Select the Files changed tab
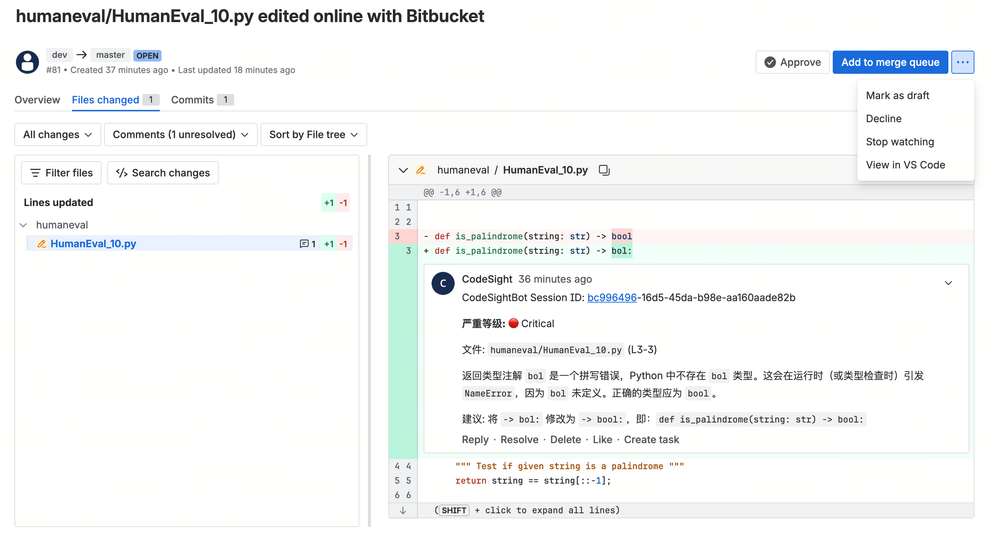Viewport: 999px width, 535px height. pos(115,99)
